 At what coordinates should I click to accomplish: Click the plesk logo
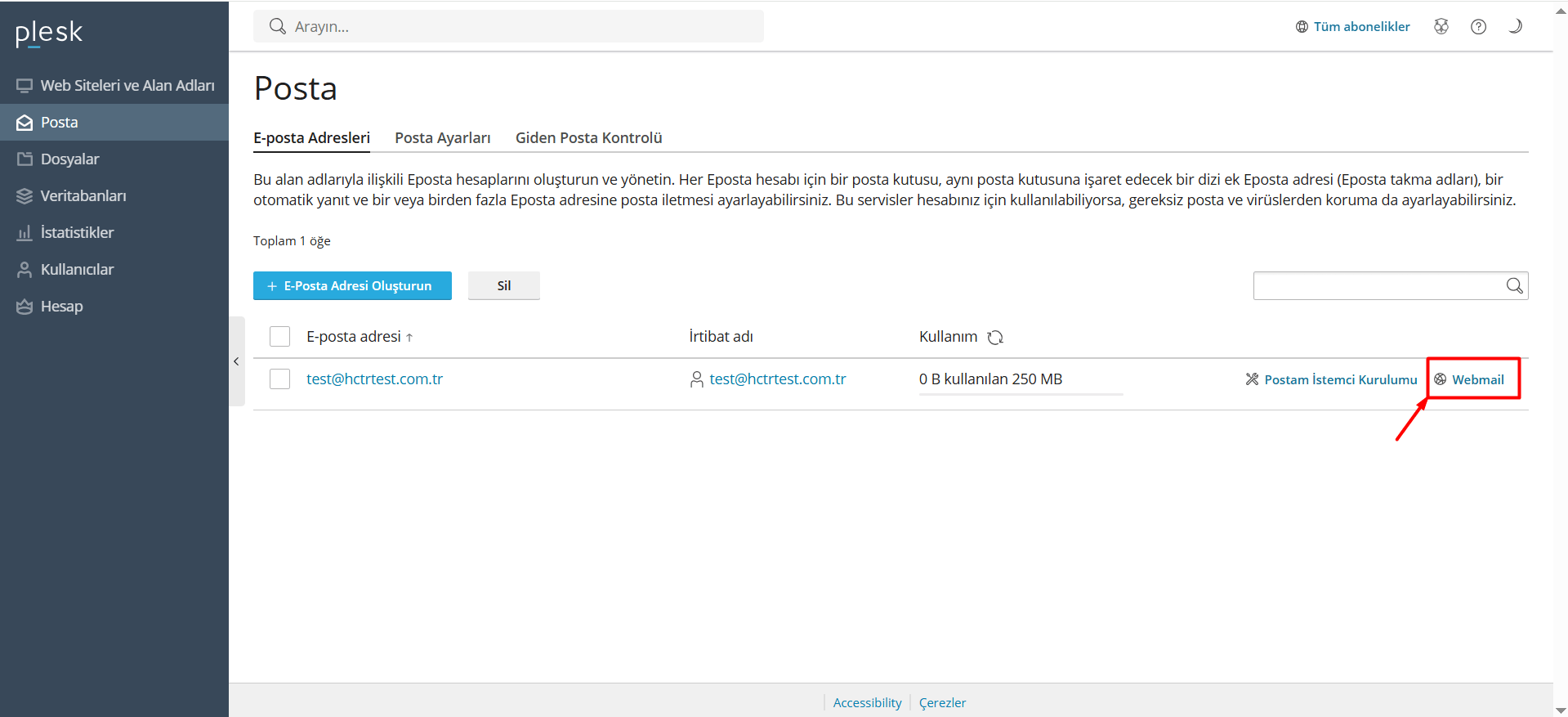tap(49, 33)
